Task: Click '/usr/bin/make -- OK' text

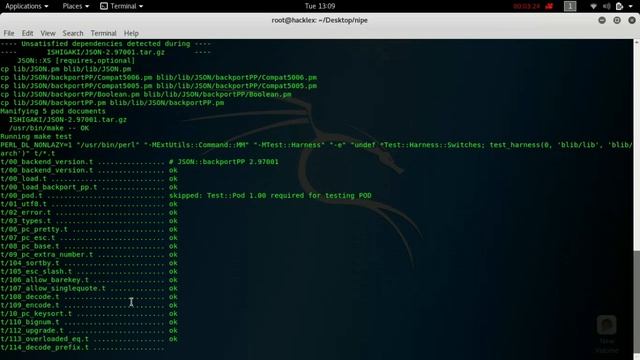Action: (49, 128)
